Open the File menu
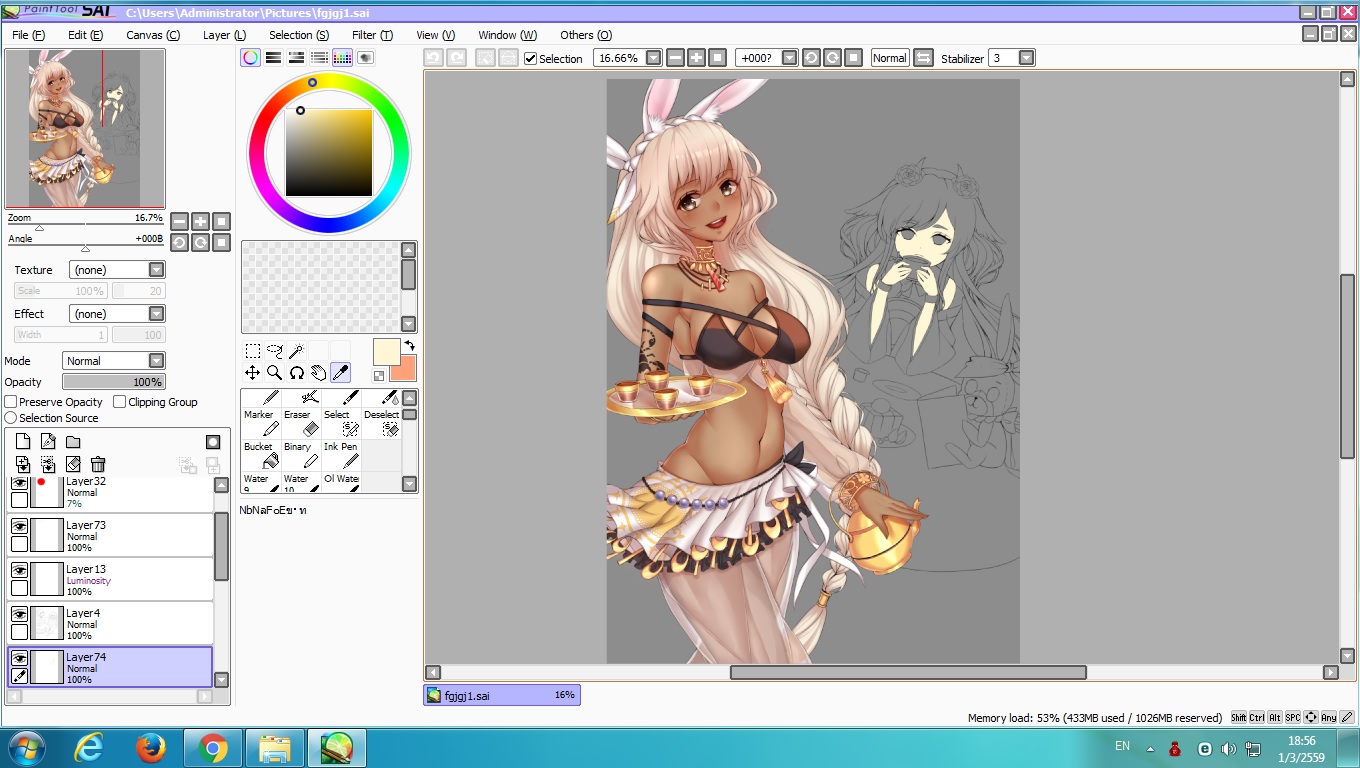Screen dimensions: 1360x768 [28, 35]
